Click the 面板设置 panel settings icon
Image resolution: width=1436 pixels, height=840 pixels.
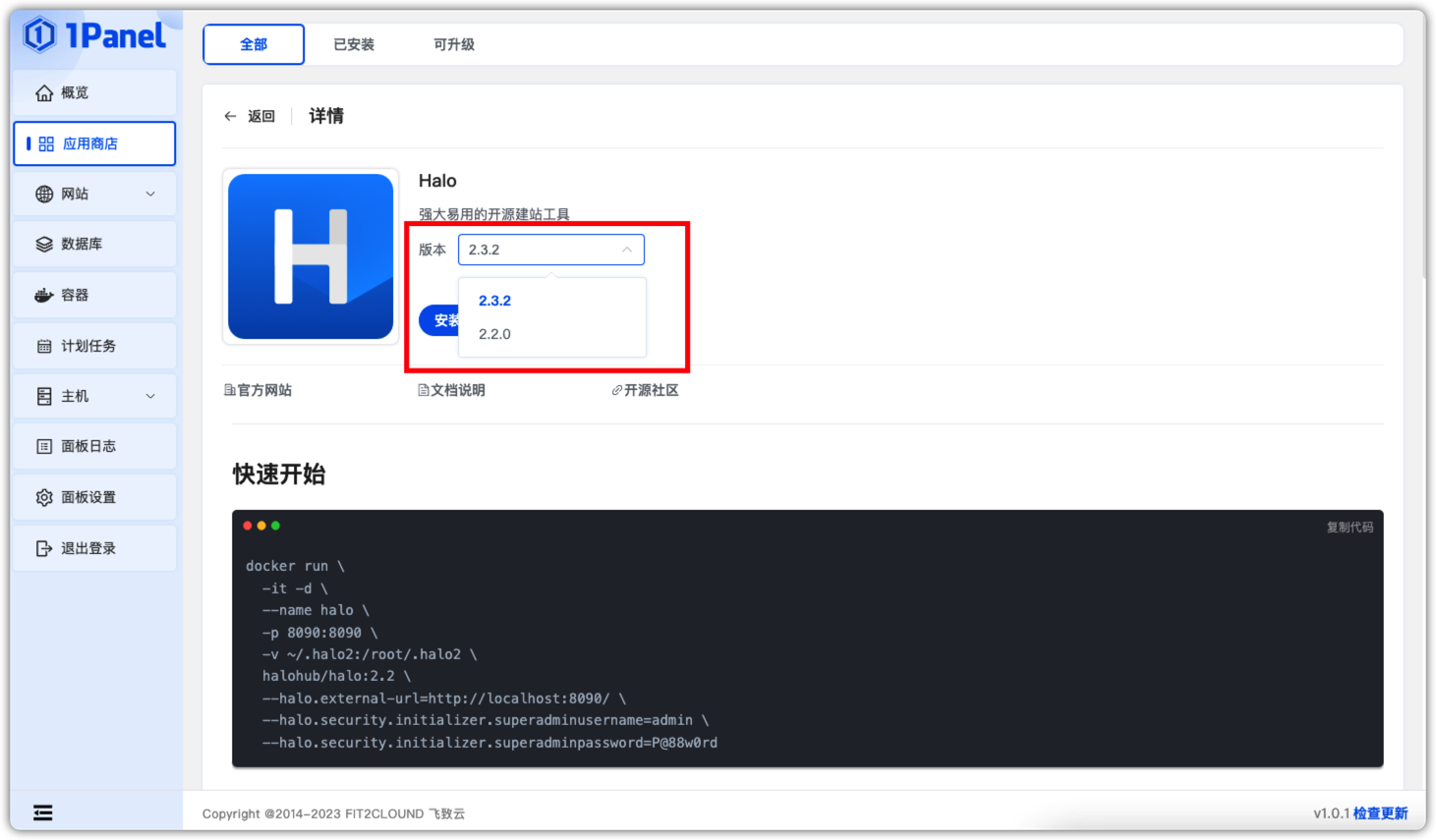point(44,496)
